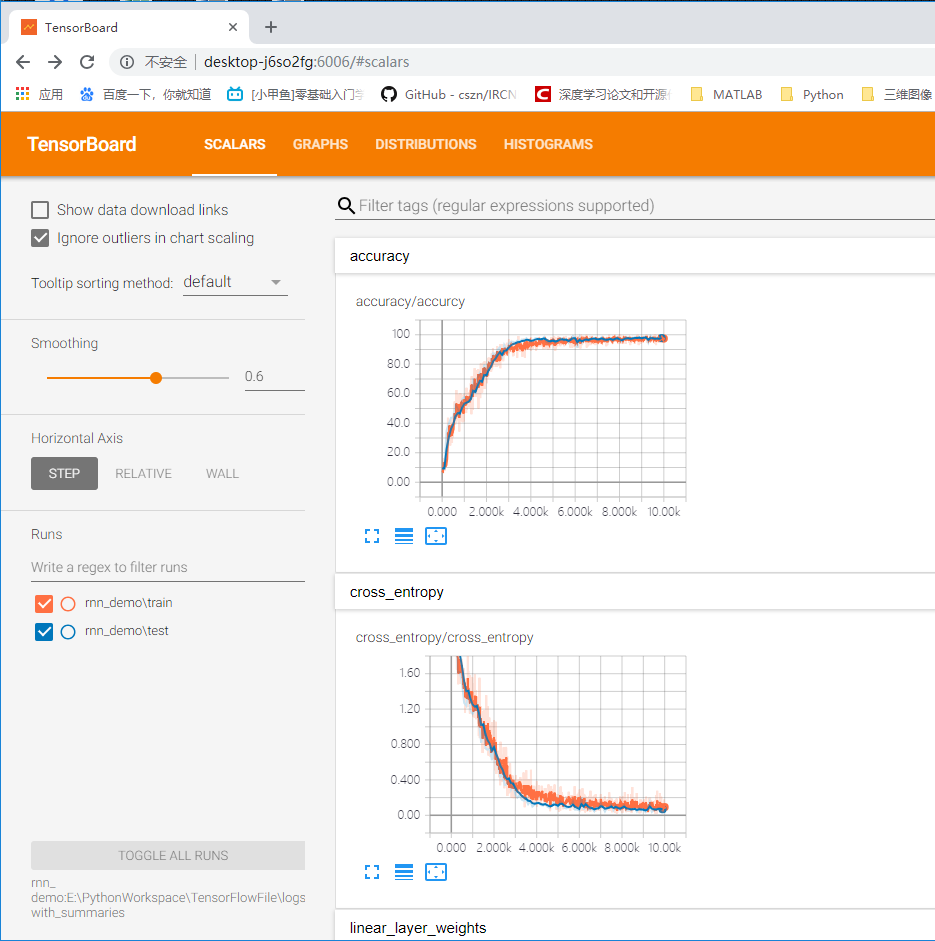Expand the cross_entropy chart to full size
Viewport: 935px width, 941px height.
click(x=372, y=872)
